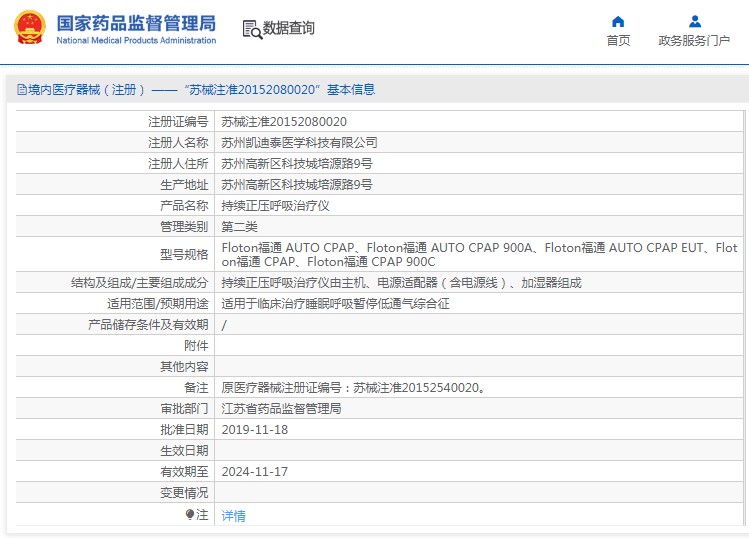Click the 数据查询 magnifier document icon
This screenshot has height=538, width=749.
point(251,29)
